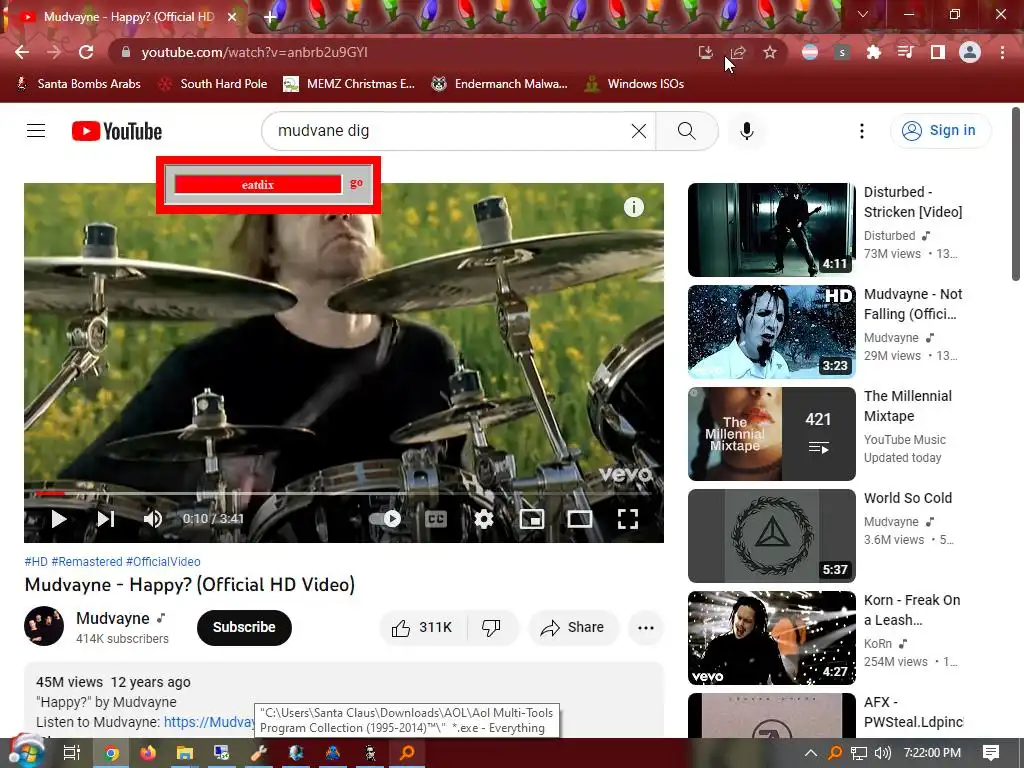This screenshot has height=768, width=1024.
Task: Bookmark this page with the star
Action: point(770,52)
